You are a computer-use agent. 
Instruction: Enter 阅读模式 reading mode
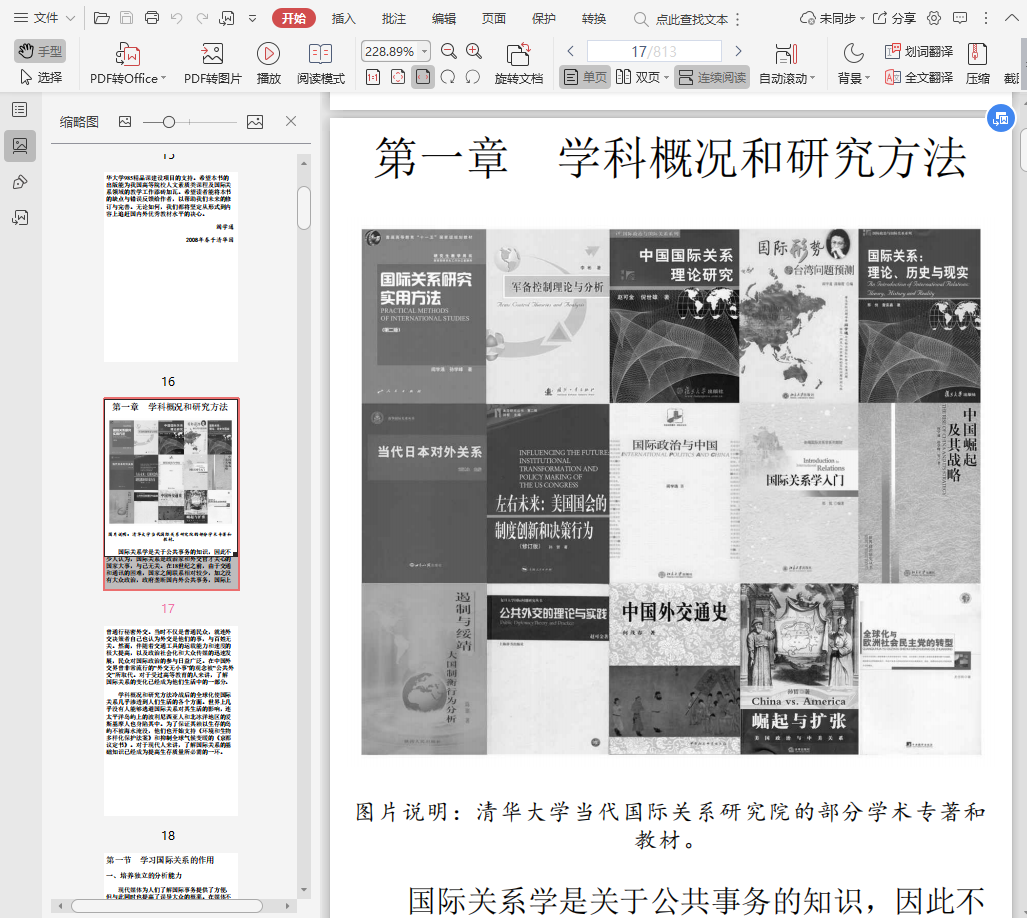click(x=320, y=56)
